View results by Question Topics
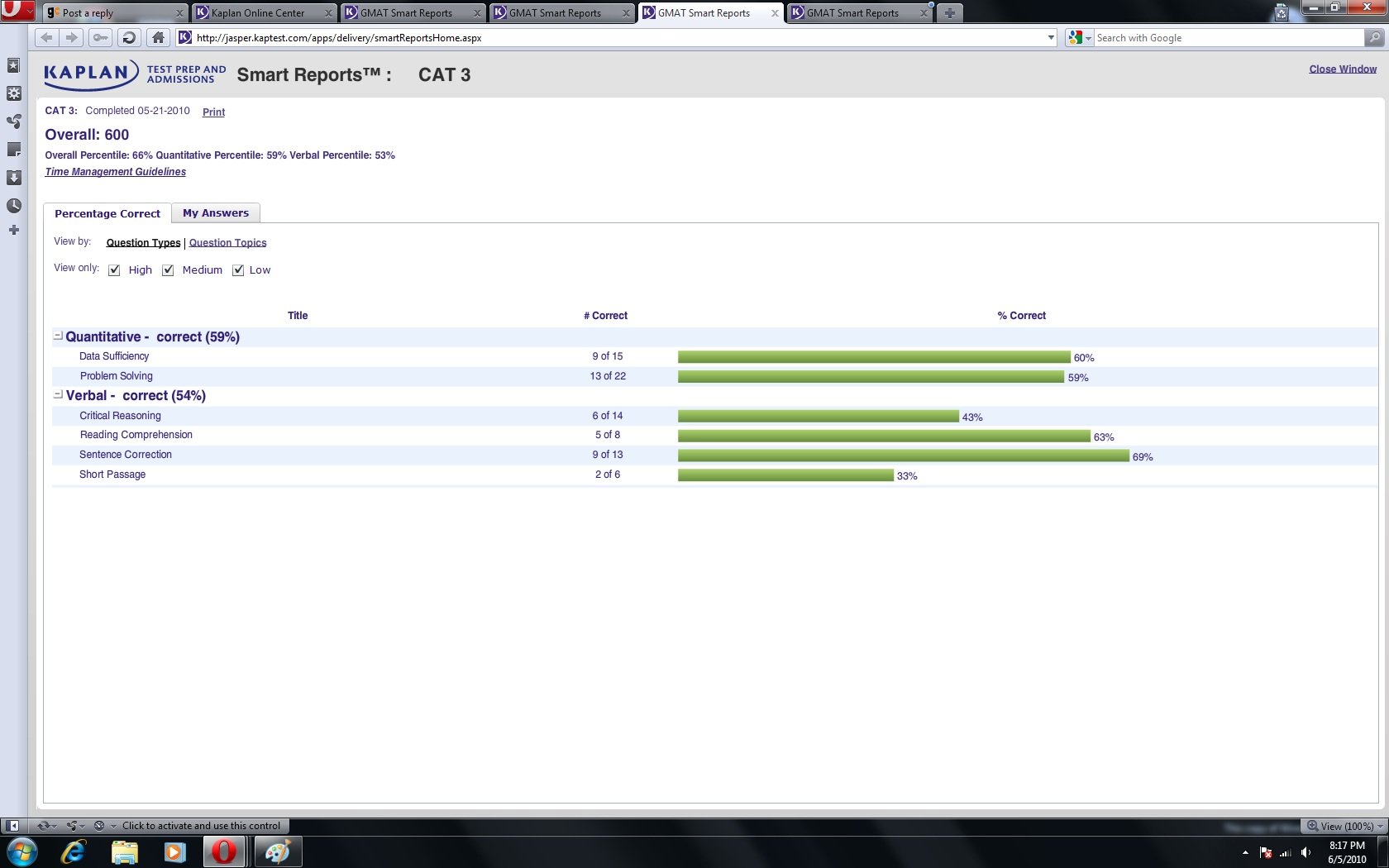The image size is (1389, 868). tap(227, 243)
